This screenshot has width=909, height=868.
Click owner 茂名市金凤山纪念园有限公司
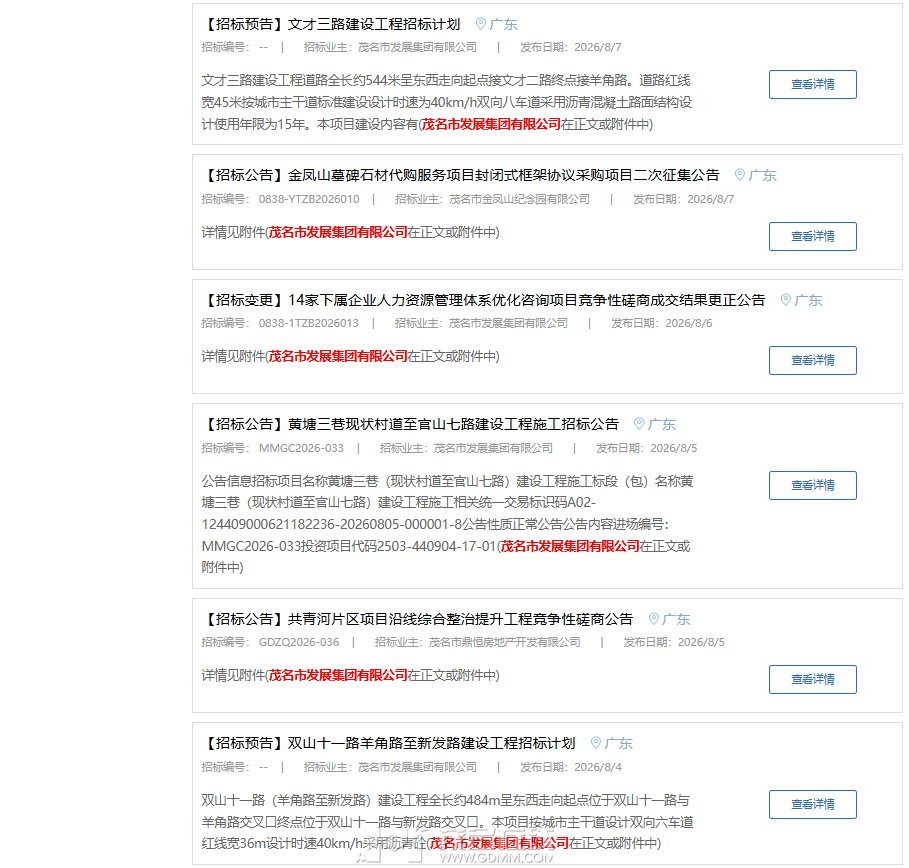(x=519, y=199)
